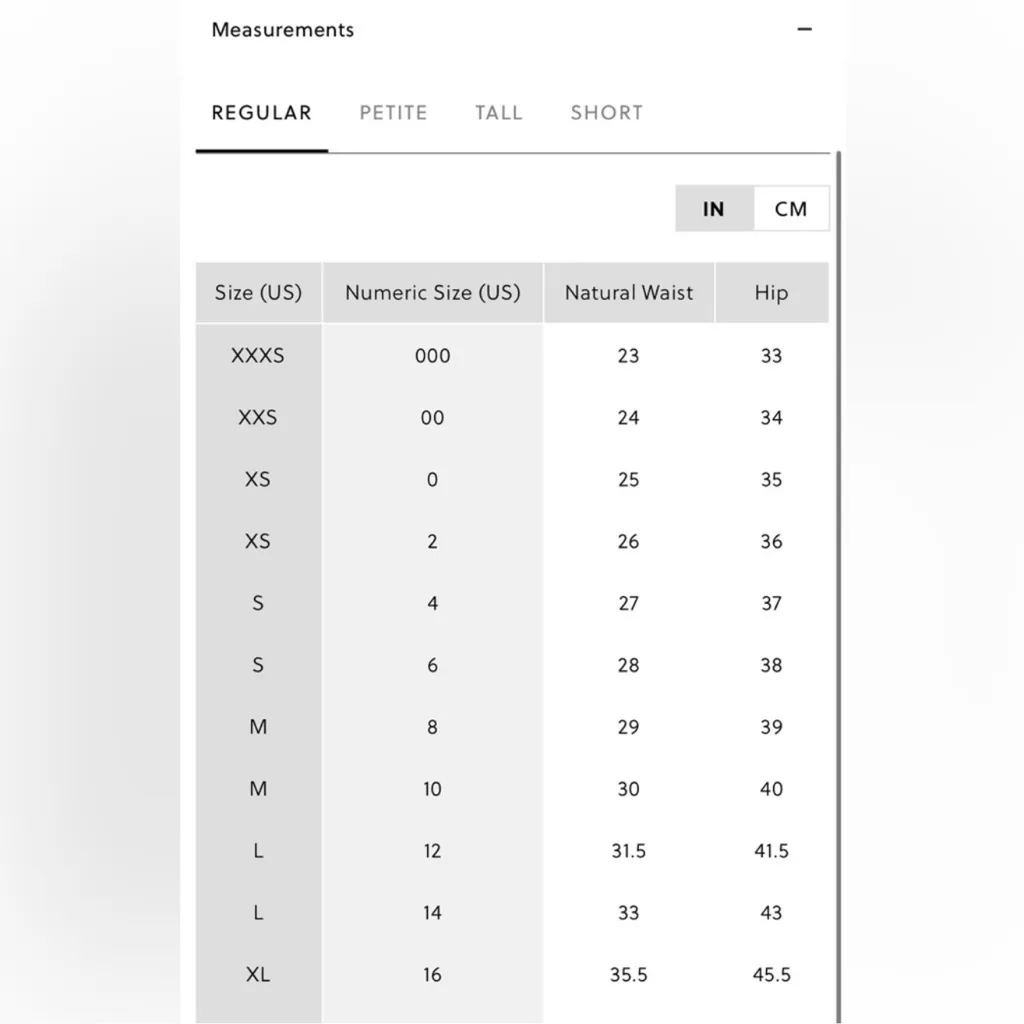Select IN unit toggle
1024x1024 pixels.
click(714, 209)
